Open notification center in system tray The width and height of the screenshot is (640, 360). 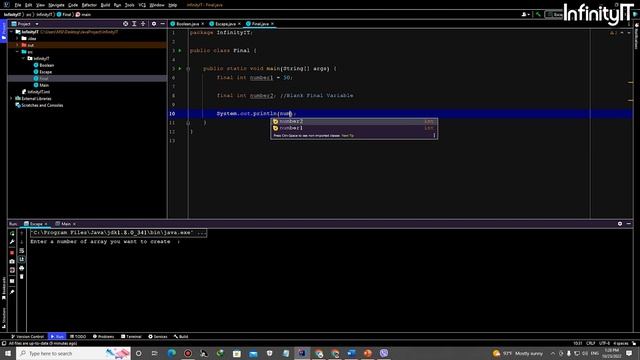[629, 353]
